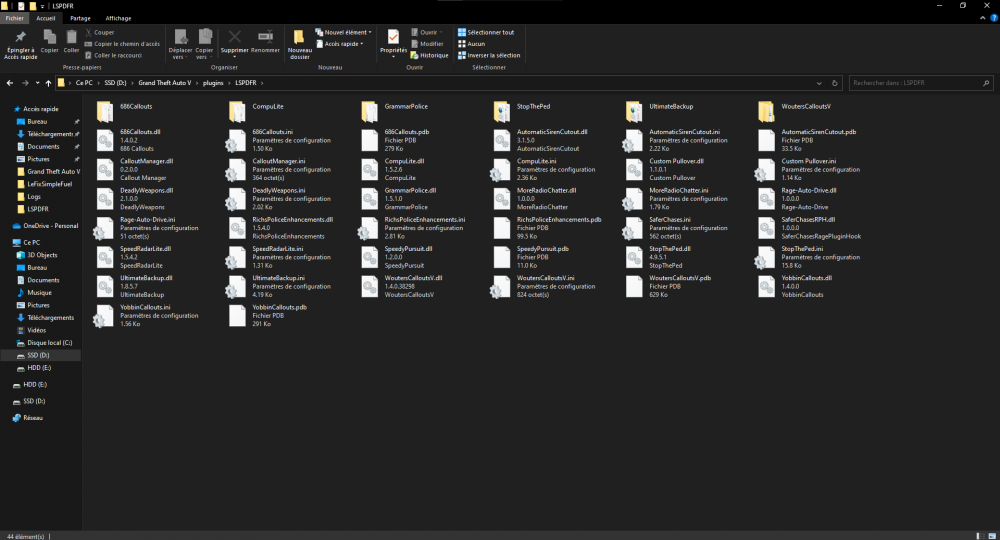Open the Copier vers command

(x=204, y=45)
